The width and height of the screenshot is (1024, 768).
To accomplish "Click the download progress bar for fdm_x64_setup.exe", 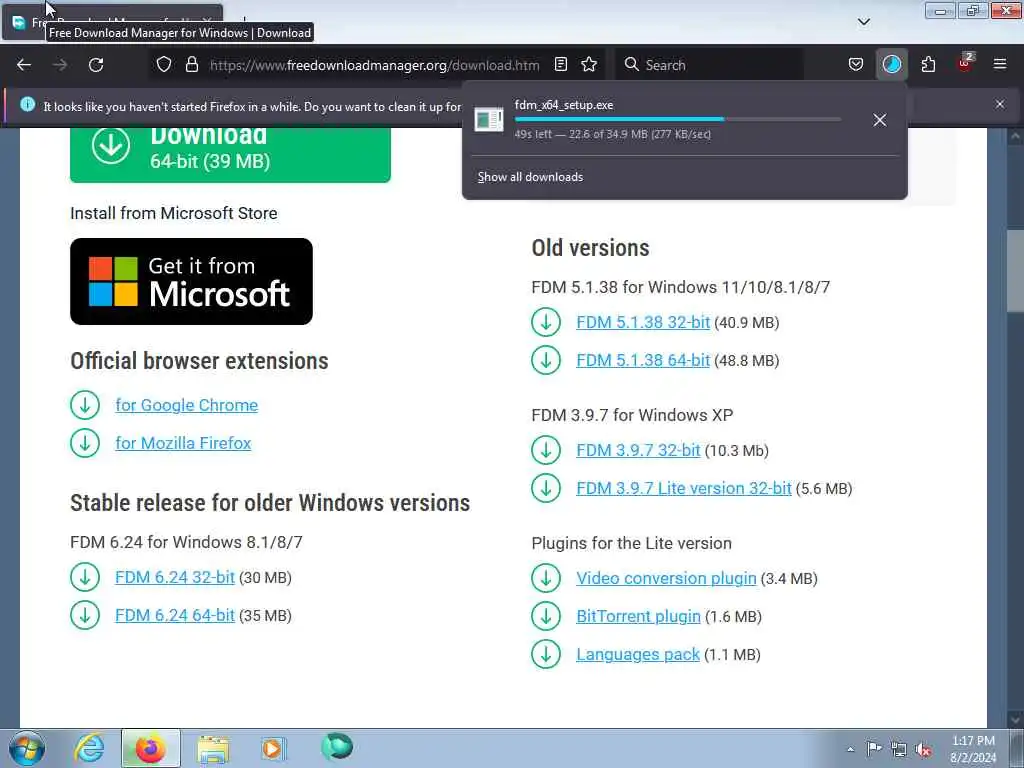I will click(x=678, y=119).
